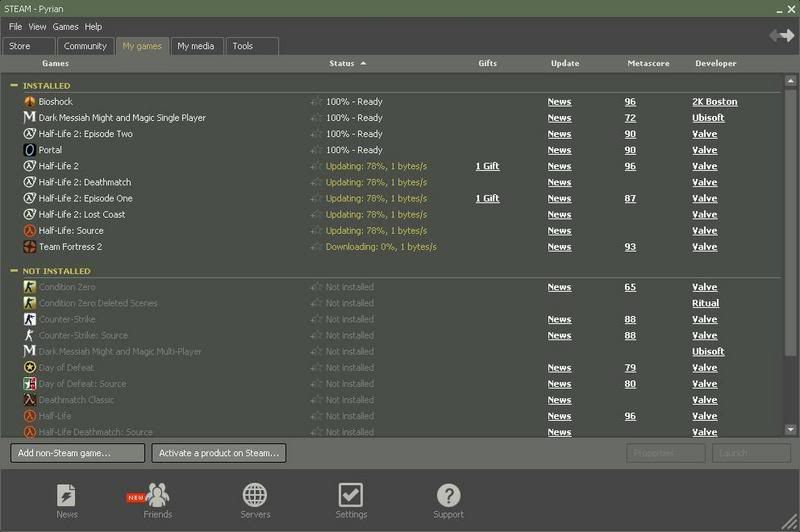Click the Condition Zero icon
This screenshot has width=800, height=532.
pyautogui.click(x=30, y=287)
